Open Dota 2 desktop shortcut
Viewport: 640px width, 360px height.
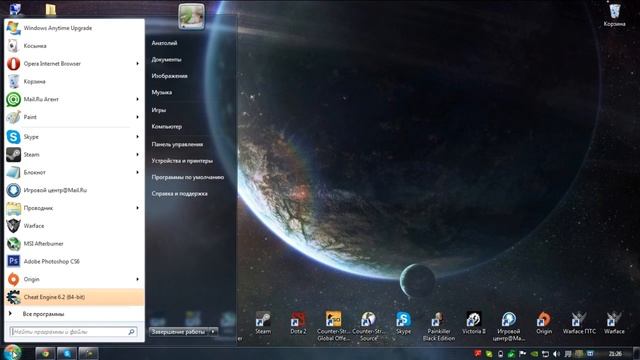click(x=298, y=323)
